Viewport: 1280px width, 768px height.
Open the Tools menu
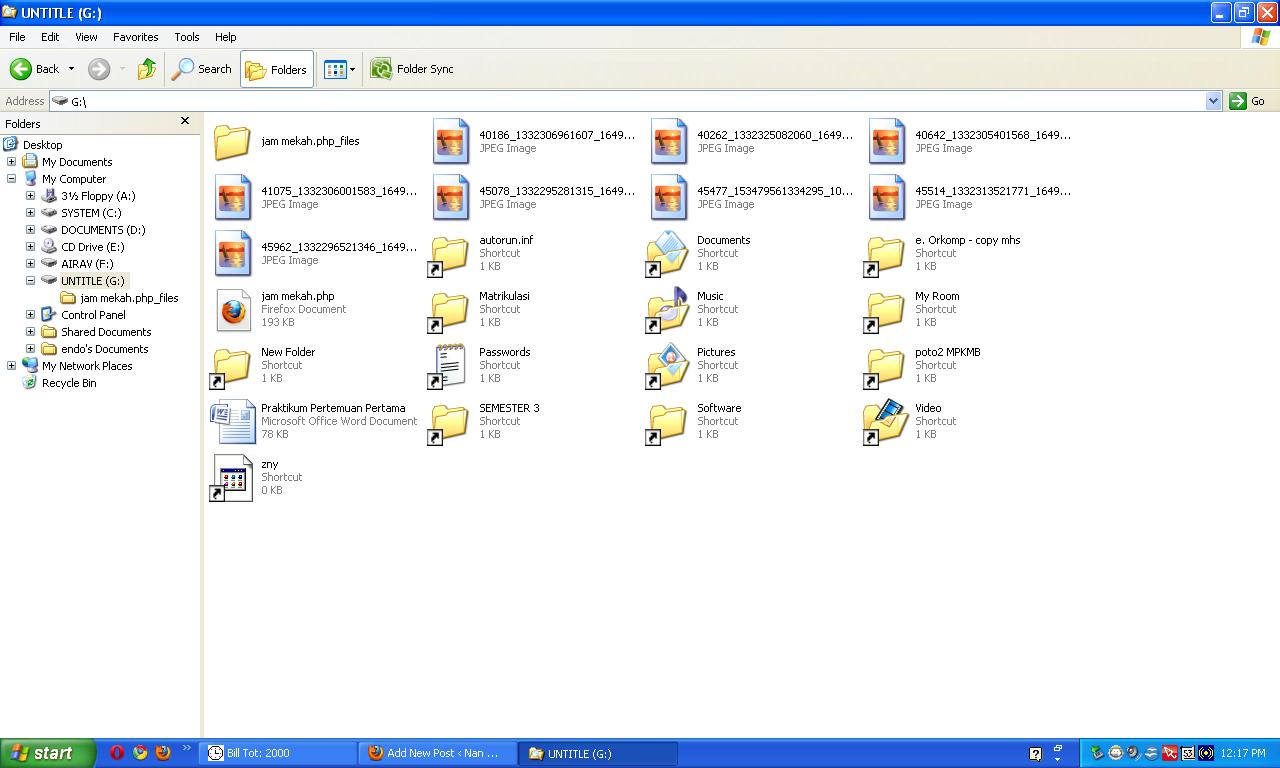coord(187,37)
